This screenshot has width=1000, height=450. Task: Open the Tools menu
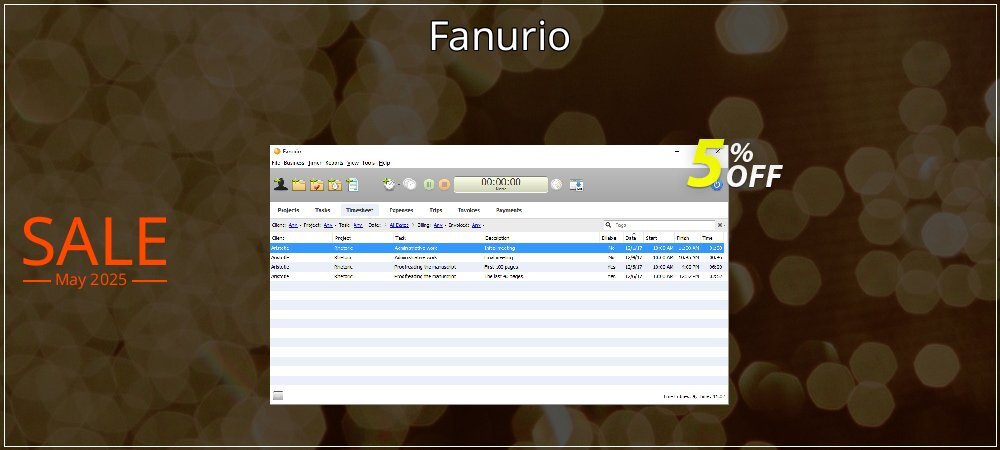369,163
